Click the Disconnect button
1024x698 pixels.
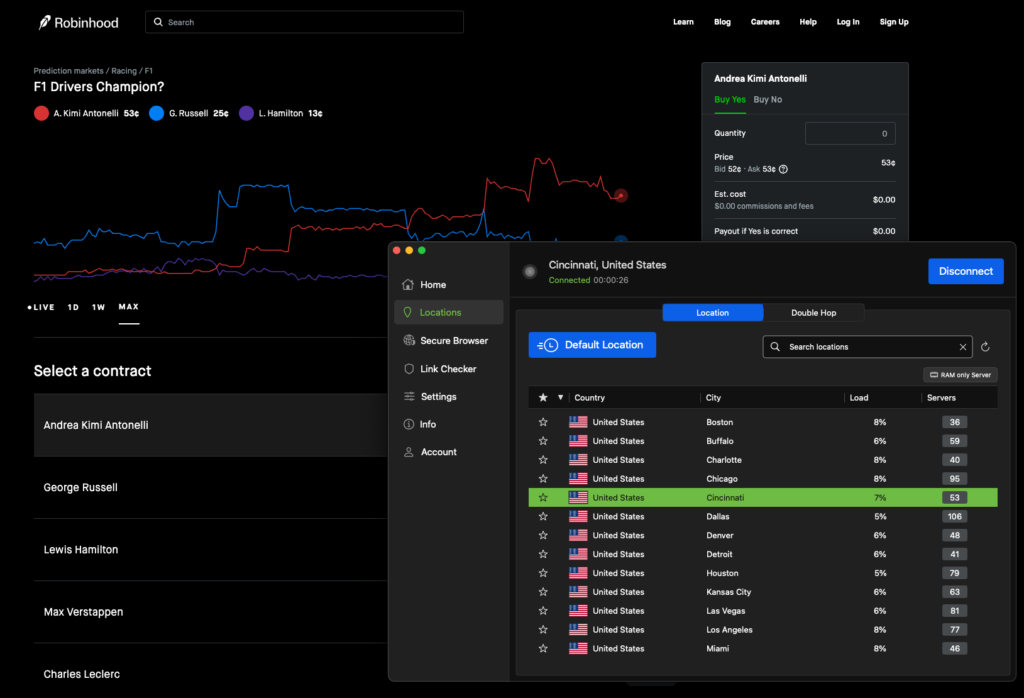coord(966,272)
